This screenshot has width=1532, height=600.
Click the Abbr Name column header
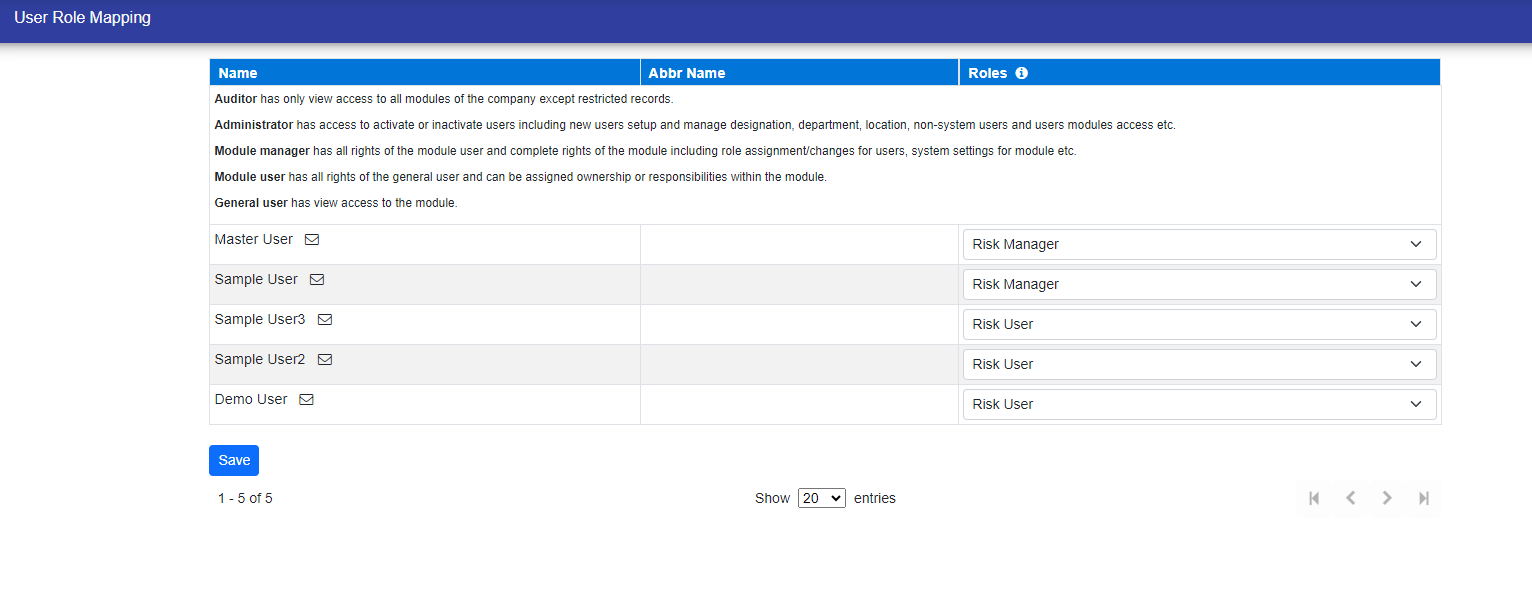[x=687, y=73]
